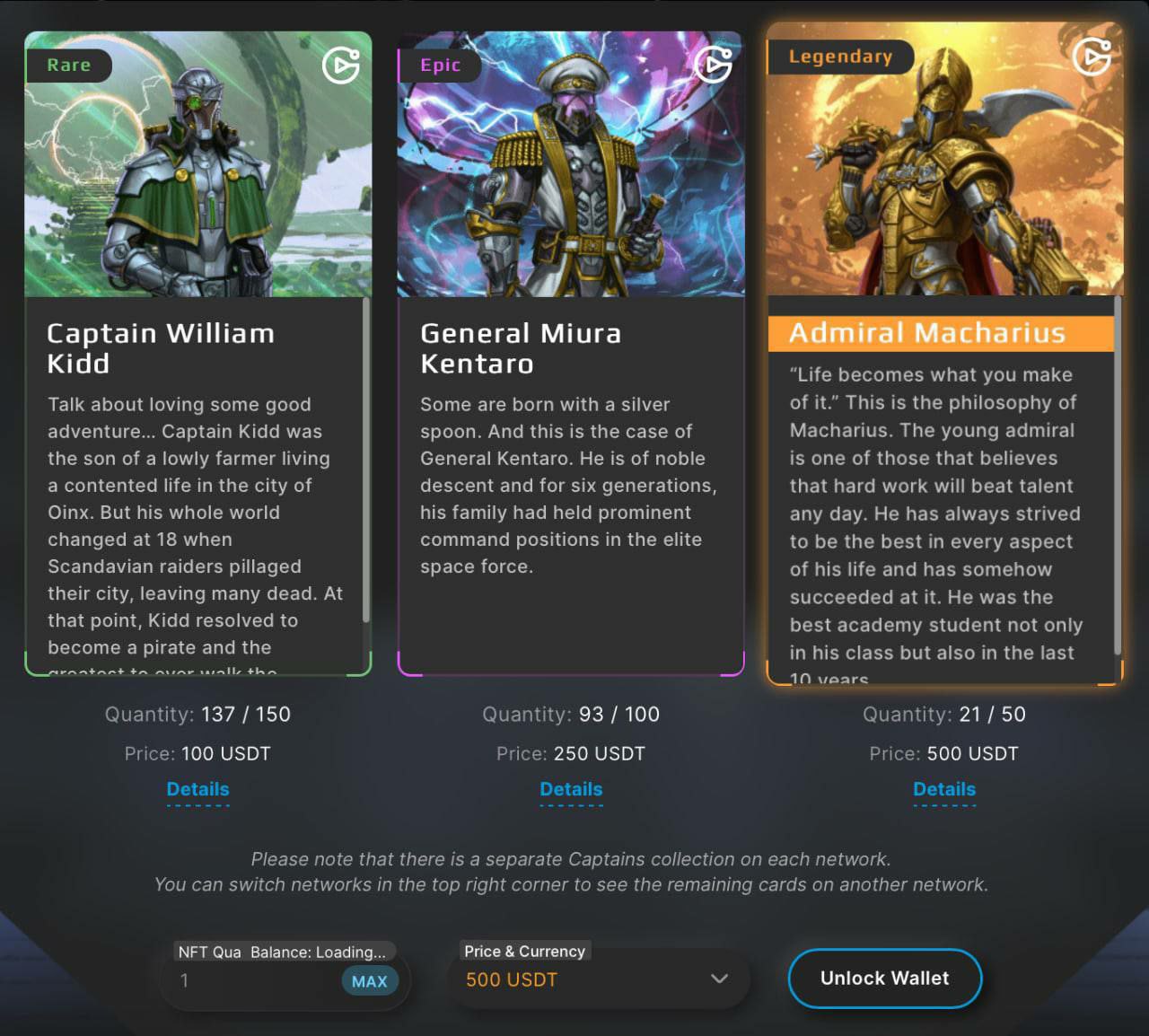Open Details for General Miura Kentaro
Screen dimensions: 1149x1036
point(571,790)
